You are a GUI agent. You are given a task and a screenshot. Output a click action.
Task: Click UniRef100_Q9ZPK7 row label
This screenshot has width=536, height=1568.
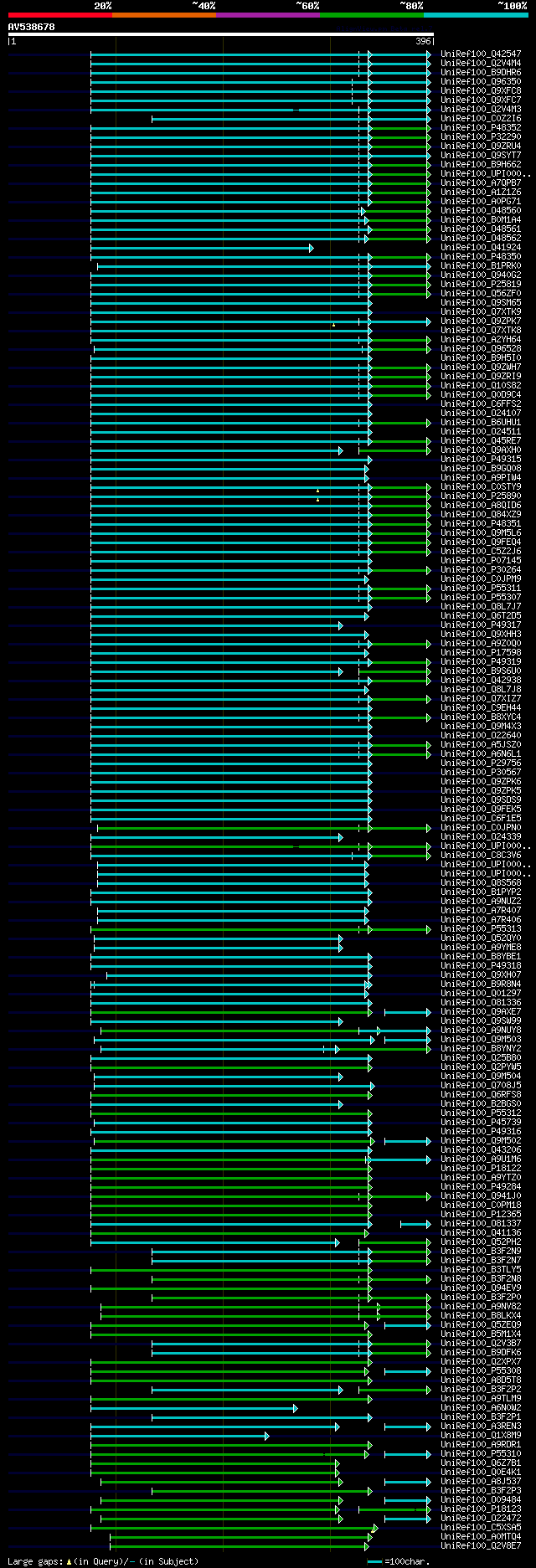coord(481,321)
